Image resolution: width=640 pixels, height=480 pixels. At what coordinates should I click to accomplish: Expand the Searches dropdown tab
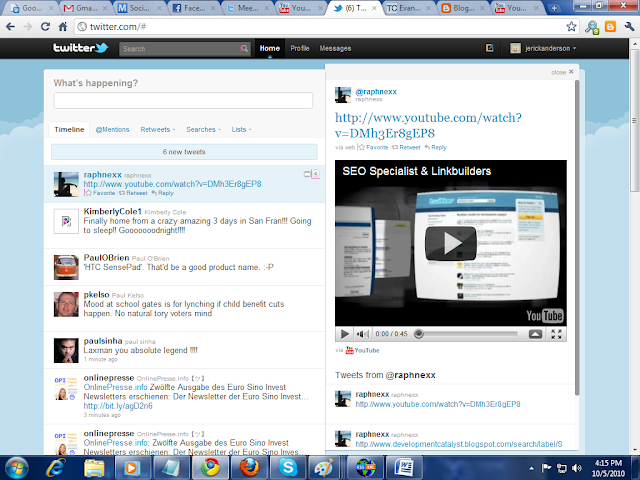pyautogui.click(x=203, y=129)
